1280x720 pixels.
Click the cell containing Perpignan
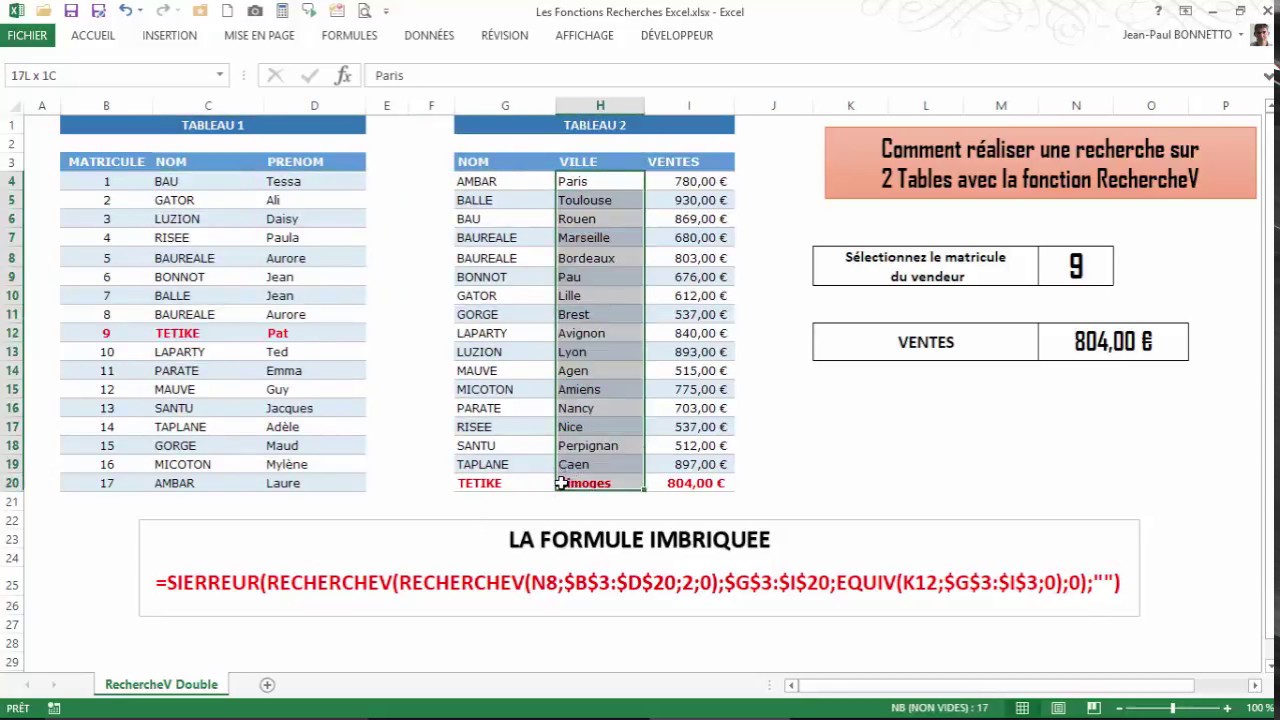600,446
